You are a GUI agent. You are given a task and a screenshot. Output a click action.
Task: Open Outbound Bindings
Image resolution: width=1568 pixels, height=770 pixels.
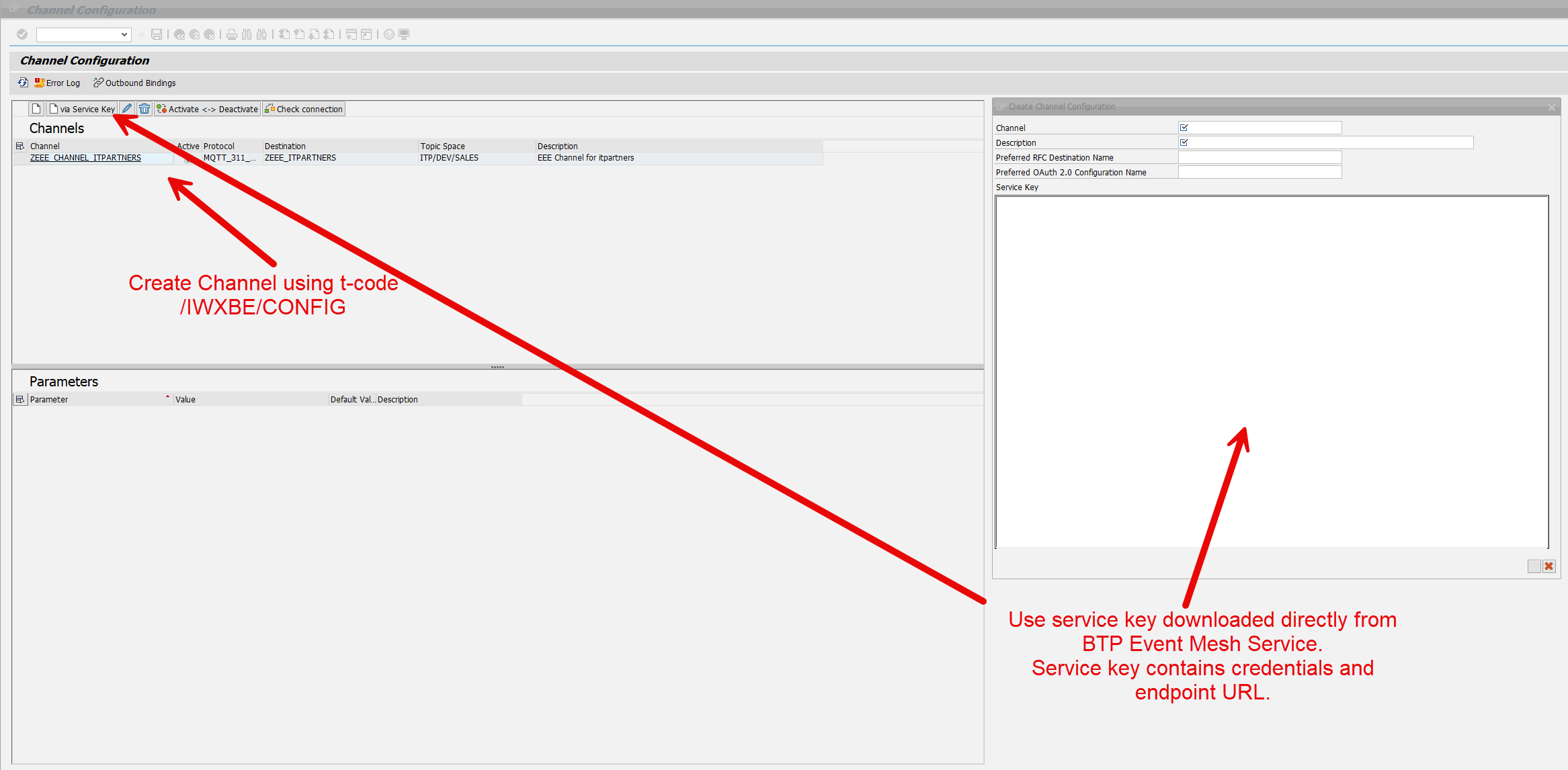134,83
